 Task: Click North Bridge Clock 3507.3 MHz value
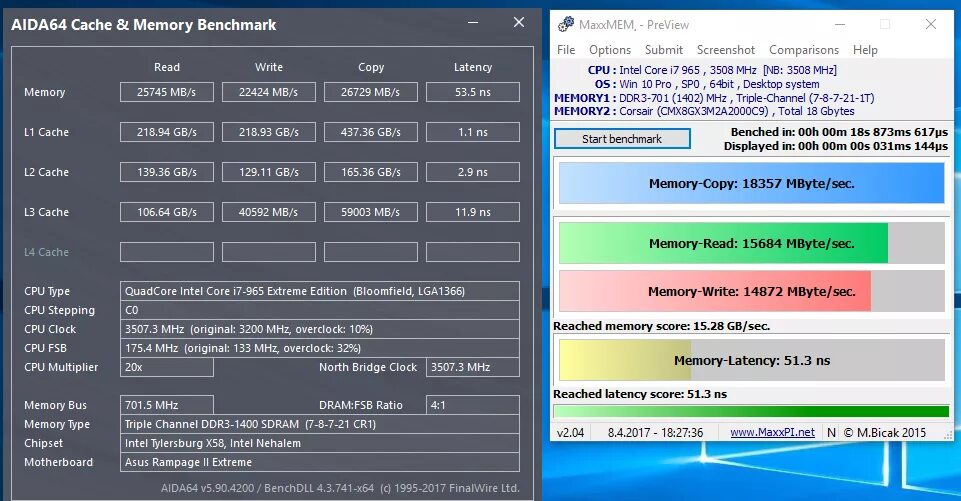point(473,367)
